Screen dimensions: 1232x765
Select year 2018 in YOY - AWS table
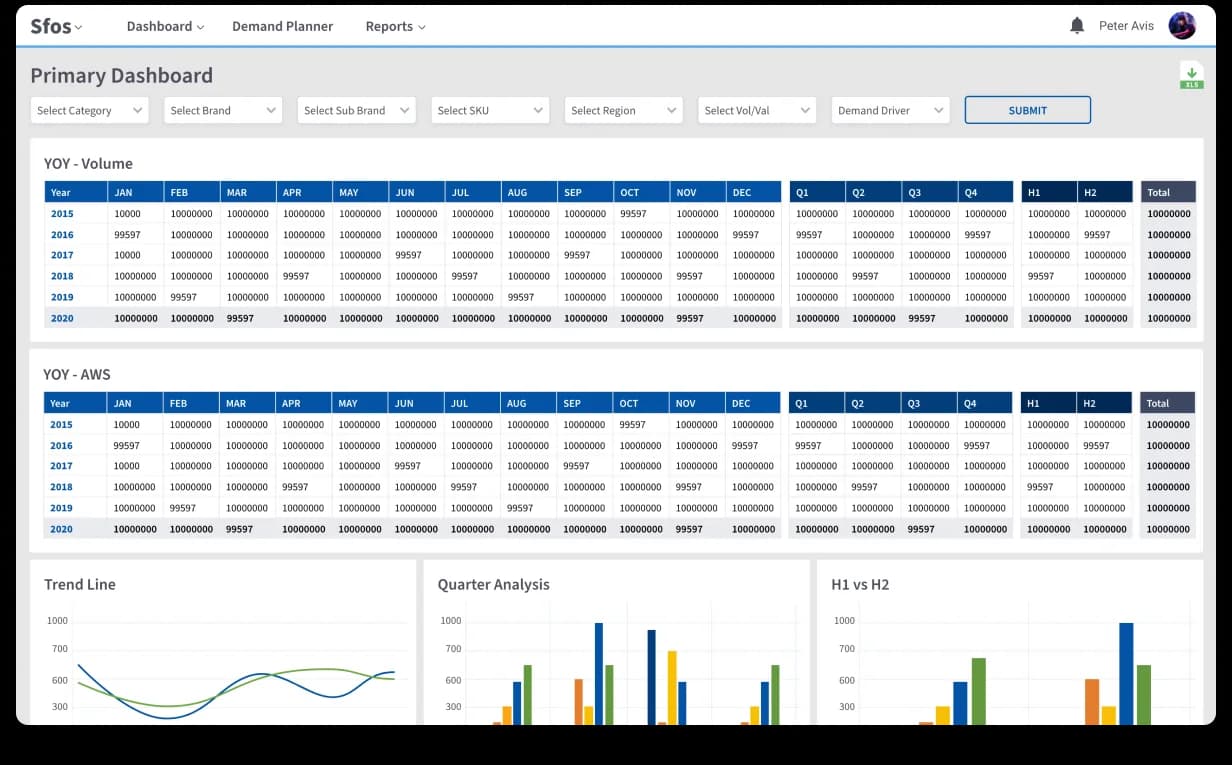point(61,487)
